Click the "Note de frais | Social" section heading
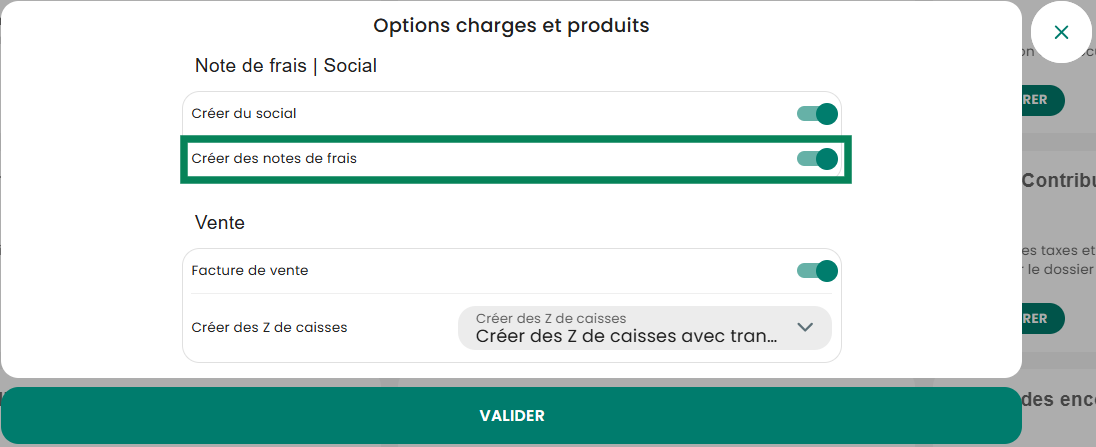 [286, 66]
